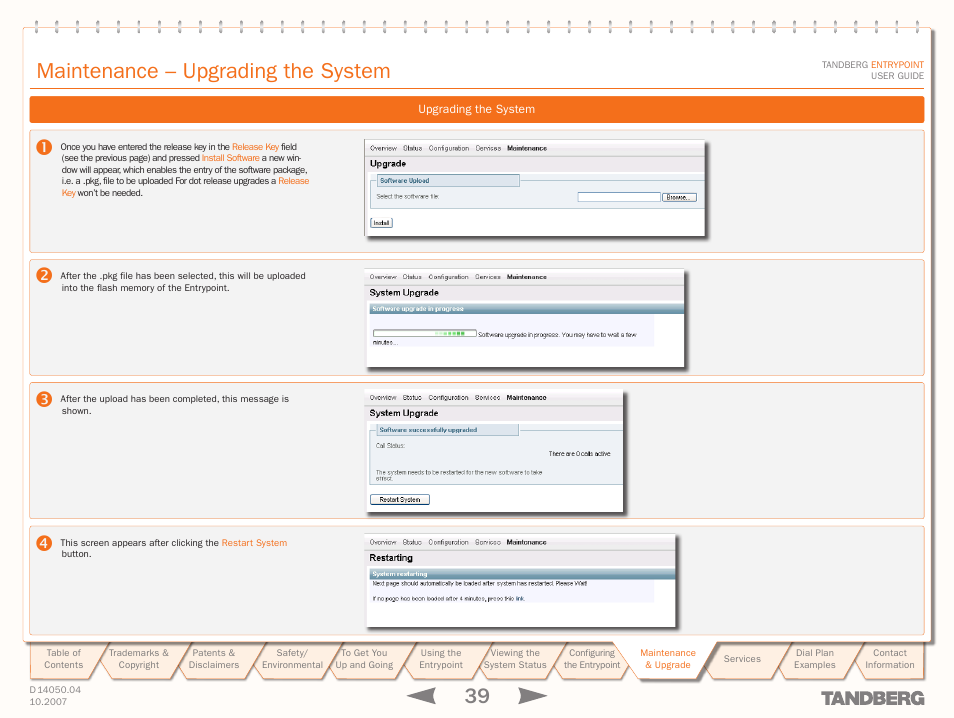Click the 'Upgrading the System' orange banner

tap(476, 110)
